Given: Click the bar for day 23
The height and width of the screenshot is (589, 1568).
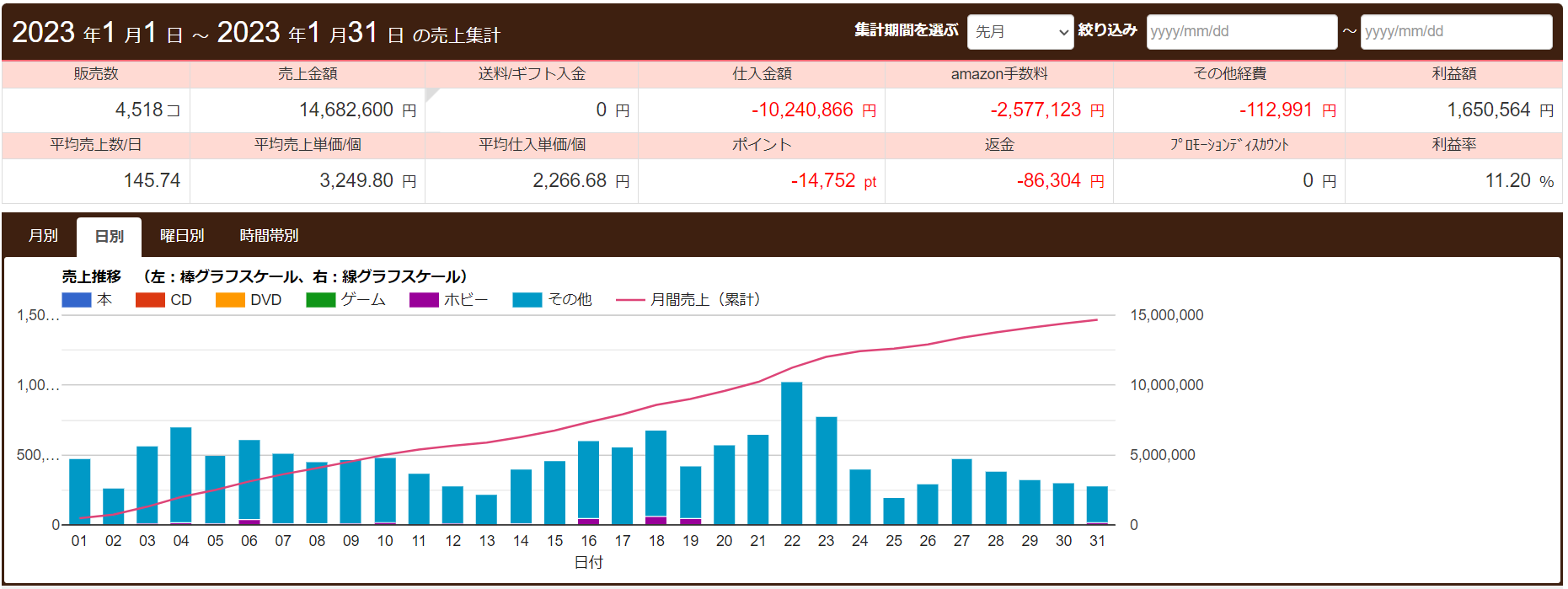Looking at the screenshot, I should [826, 470].
